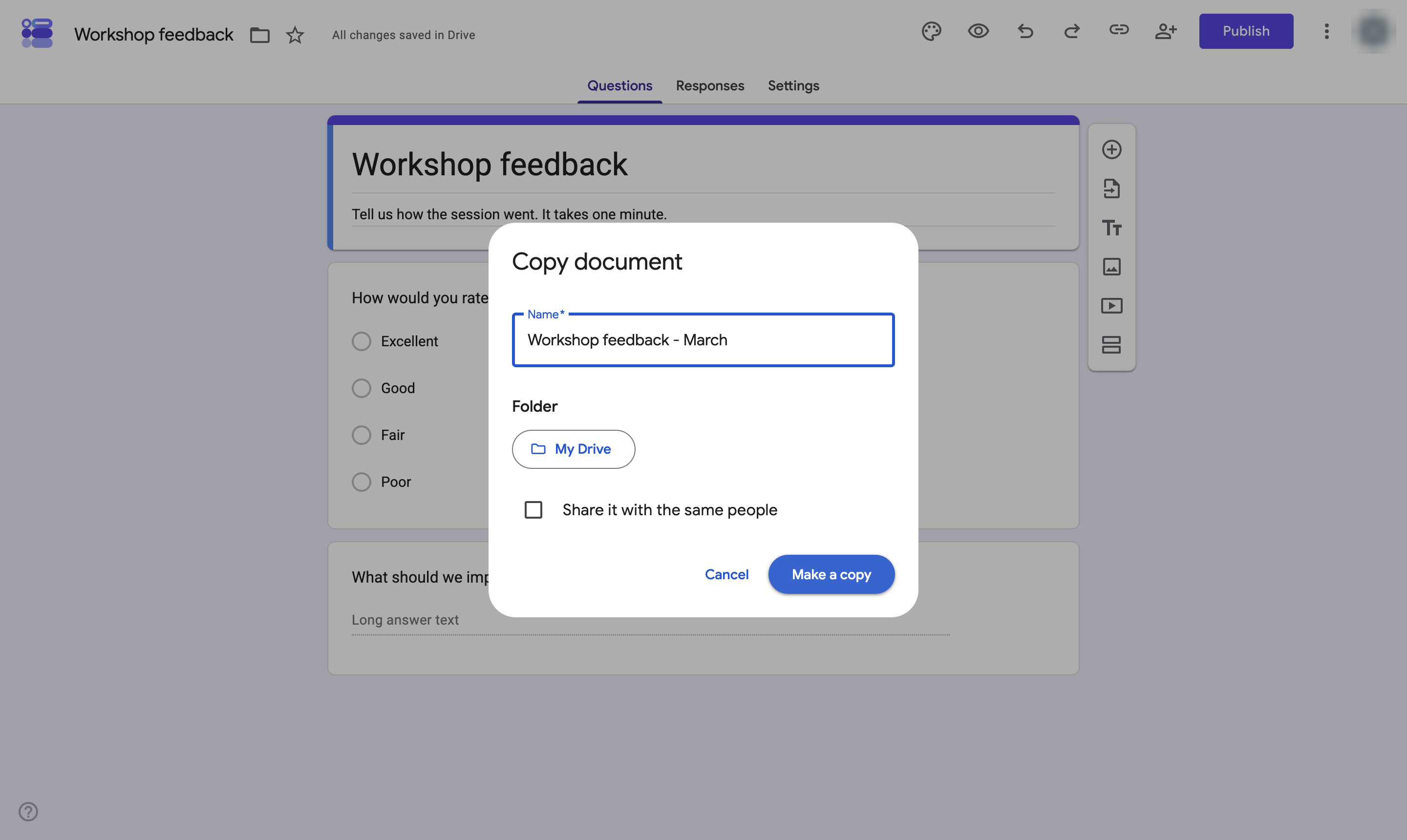Add a question with plus icon
Screen dimensions: 1407x840
1112,149
